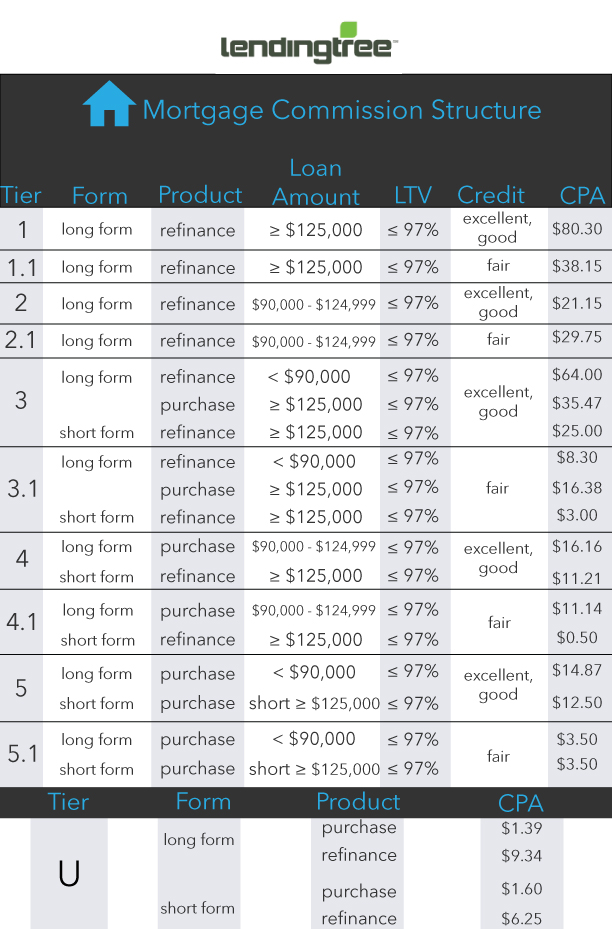612x929 pixels.
Task: Select the Tier 2.1 row label
Action: click(22, 340)
